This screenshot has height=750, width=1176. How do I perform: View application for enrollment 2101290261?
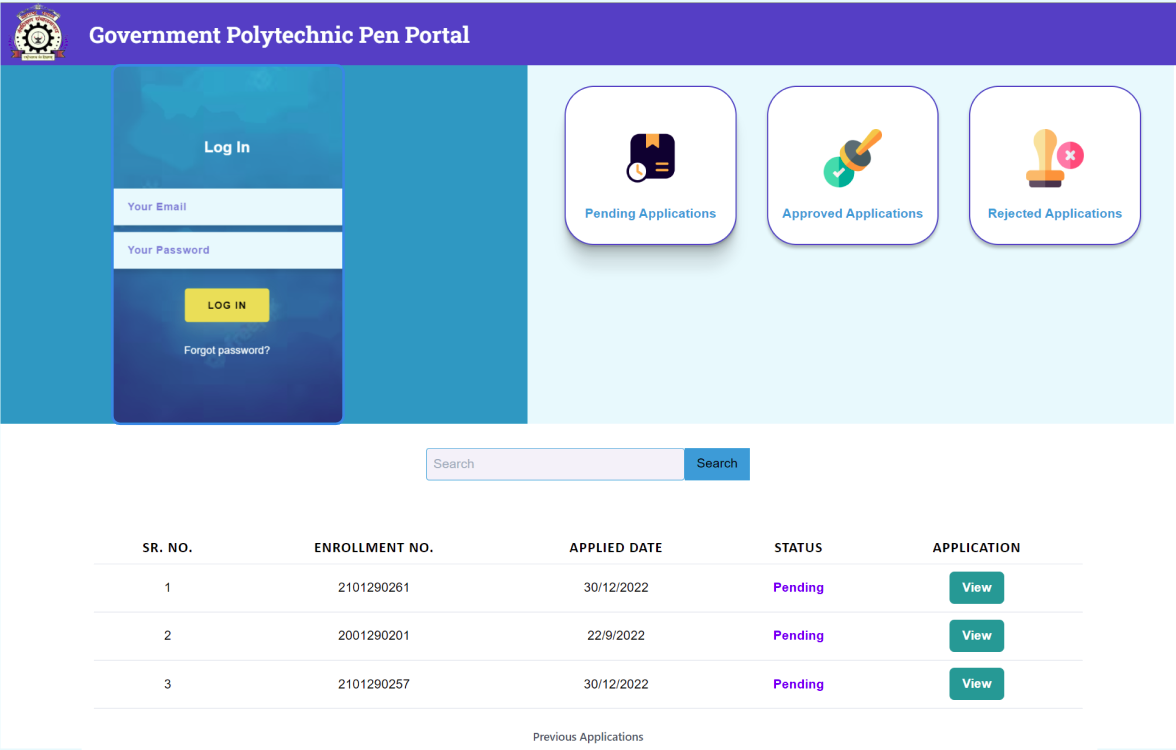976,588
